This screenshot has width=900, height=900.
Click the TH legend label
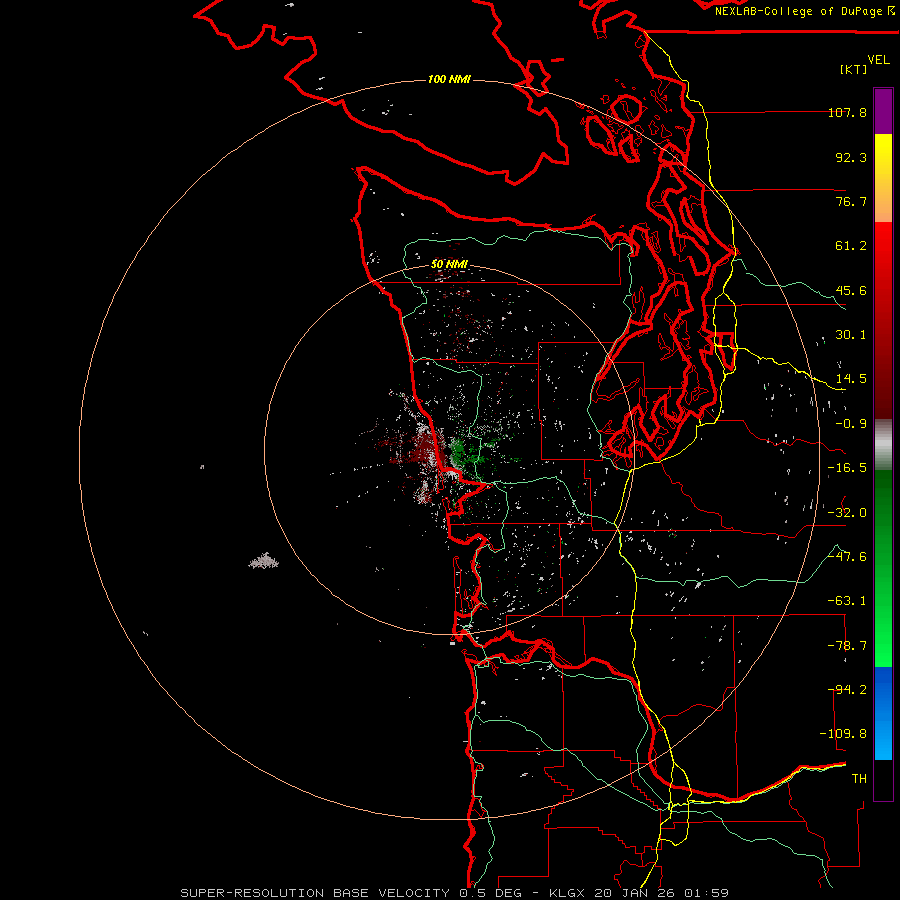click(x=859, y=779)
